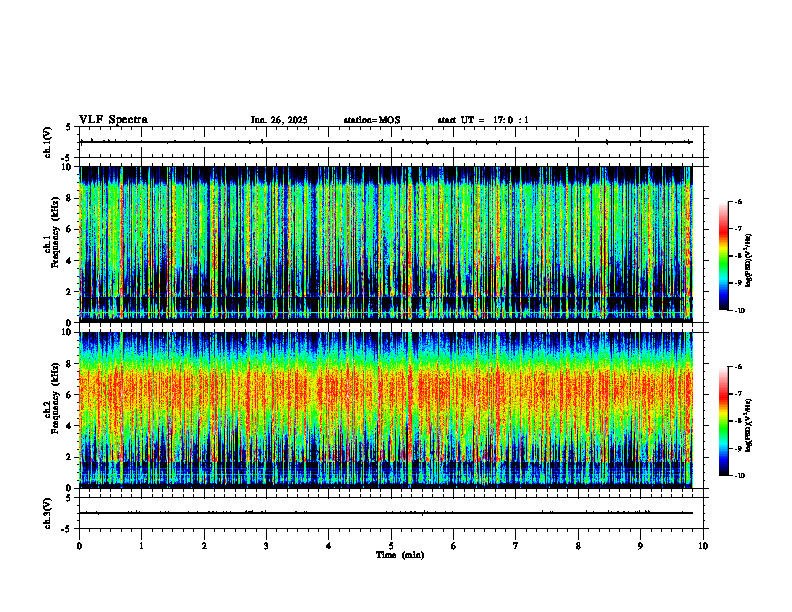Click the "-7" label on ch.2 color bar
Screen dimensions: 792x612
[738, 394]
